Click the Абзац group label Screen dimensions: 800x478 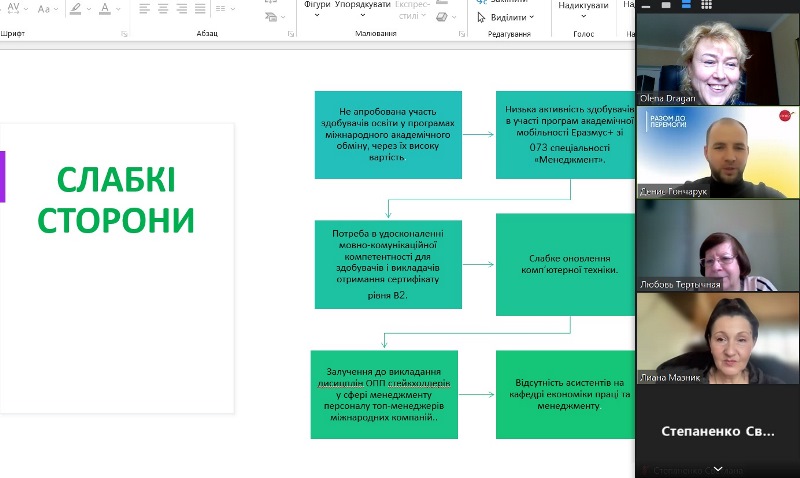pyautogui.click(x=207, y=33)
